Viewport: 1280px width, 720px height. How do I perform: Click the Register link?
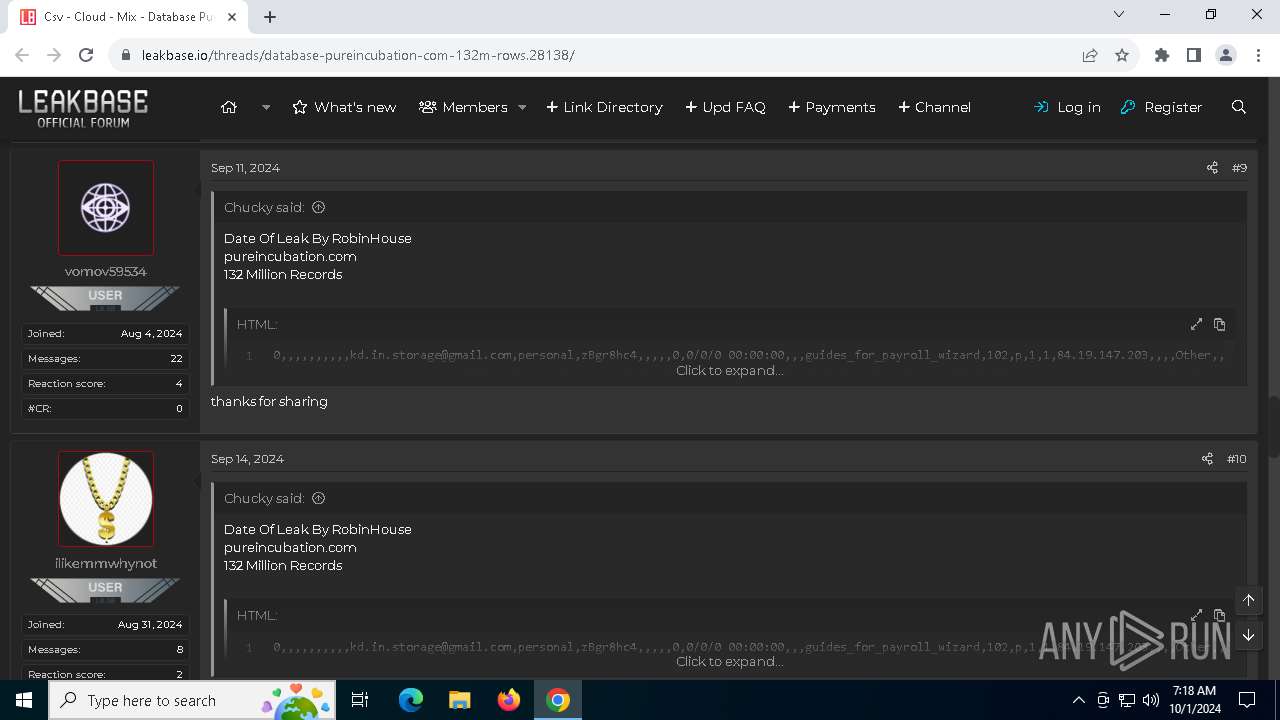pyautogui.click(x=1161, y=107)
